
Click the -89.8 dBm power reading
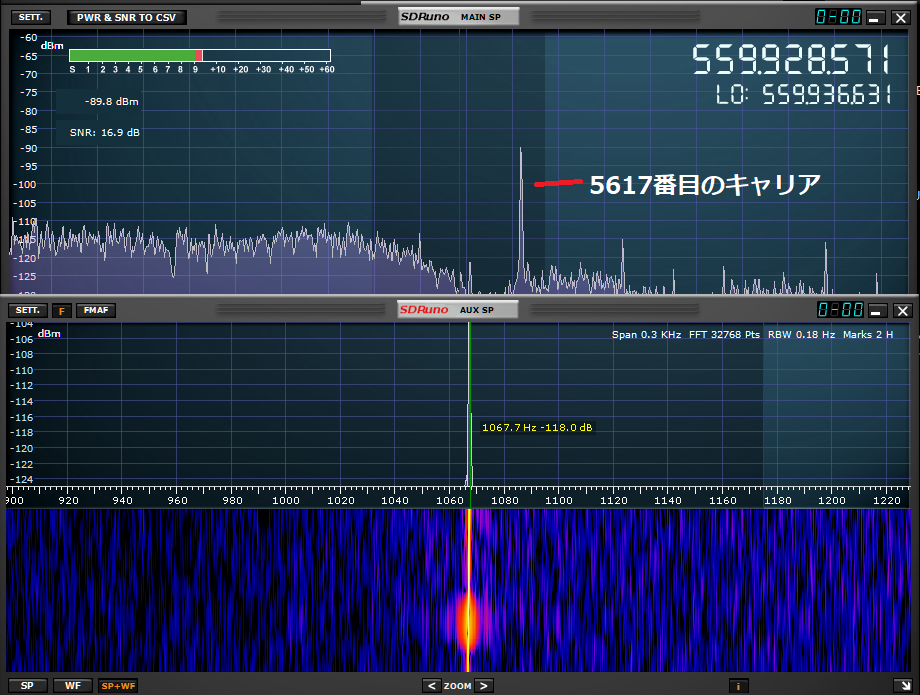point(111,101)
